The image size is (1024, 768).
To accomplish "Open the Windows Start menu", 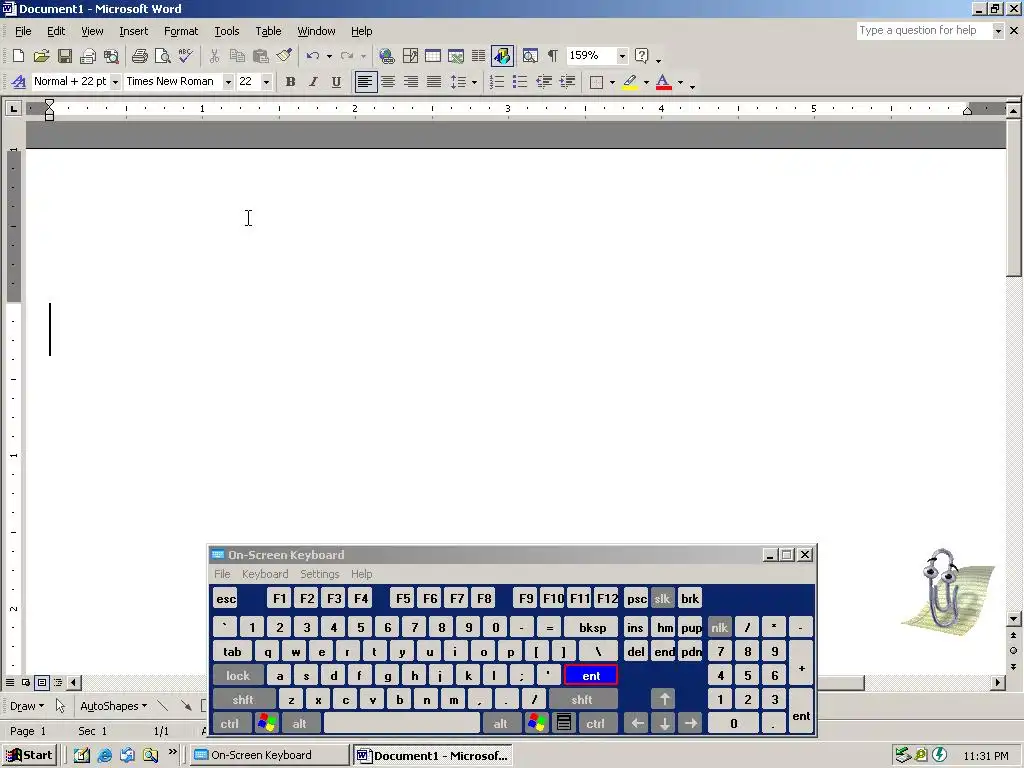I will point(29,755).
